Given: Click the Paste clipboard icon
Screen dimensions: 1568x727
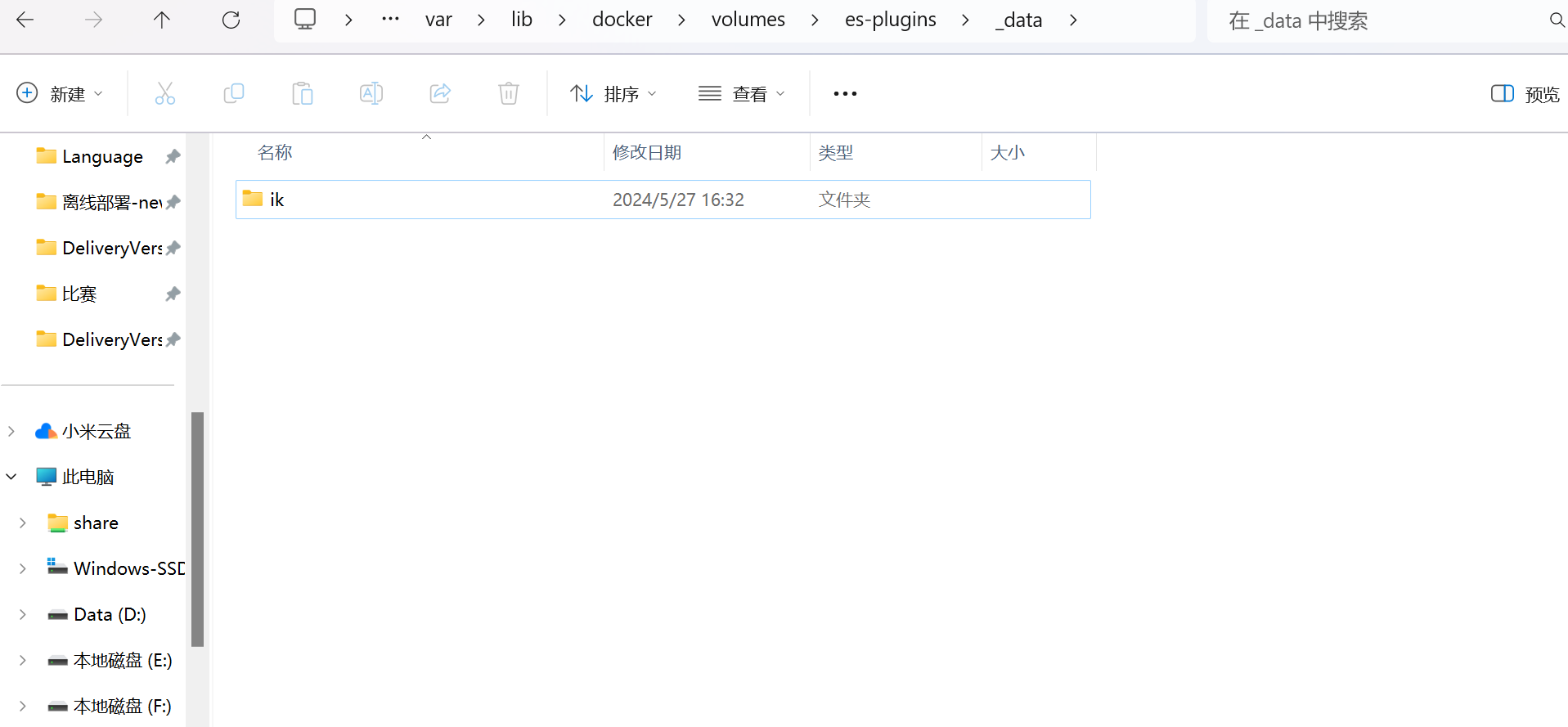Looking at the screenshot, I should [303, 94].
